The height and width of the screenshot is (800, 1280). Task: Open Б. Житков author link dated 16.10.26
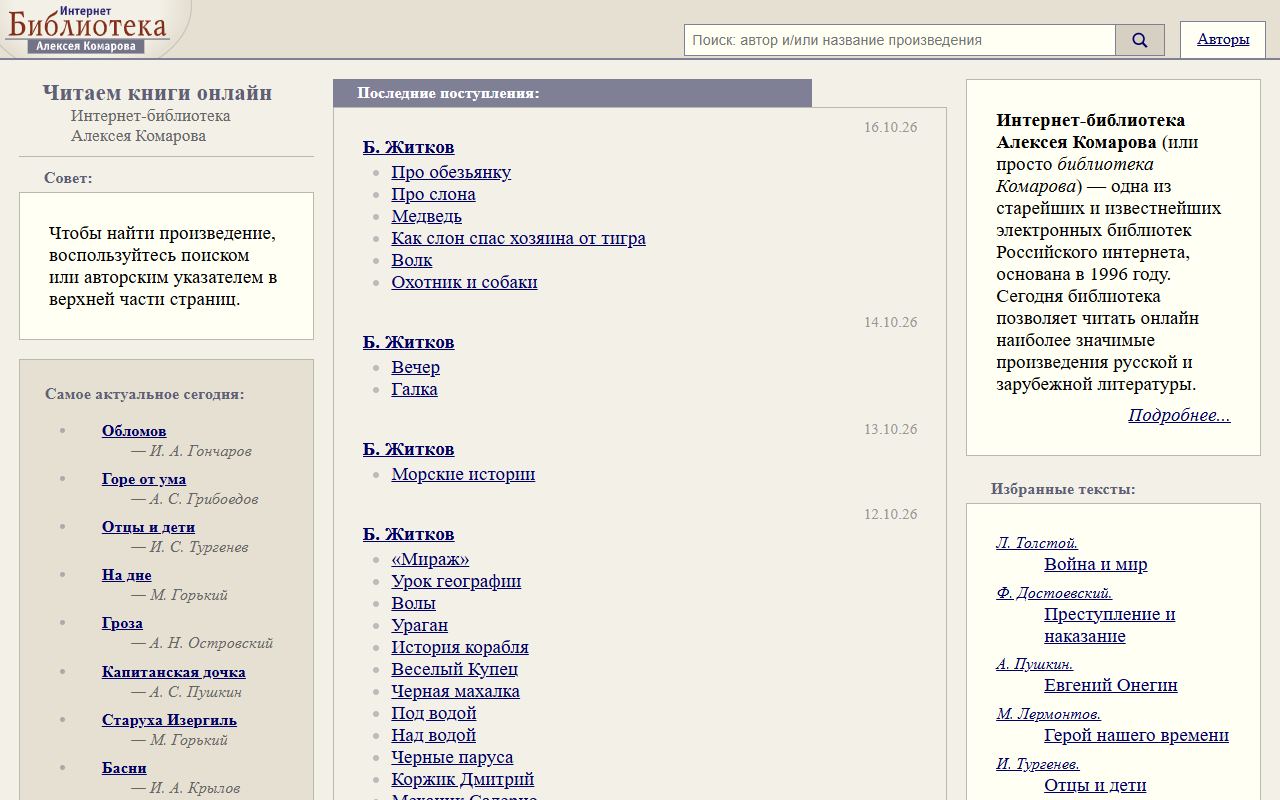[x=408, y=147]
